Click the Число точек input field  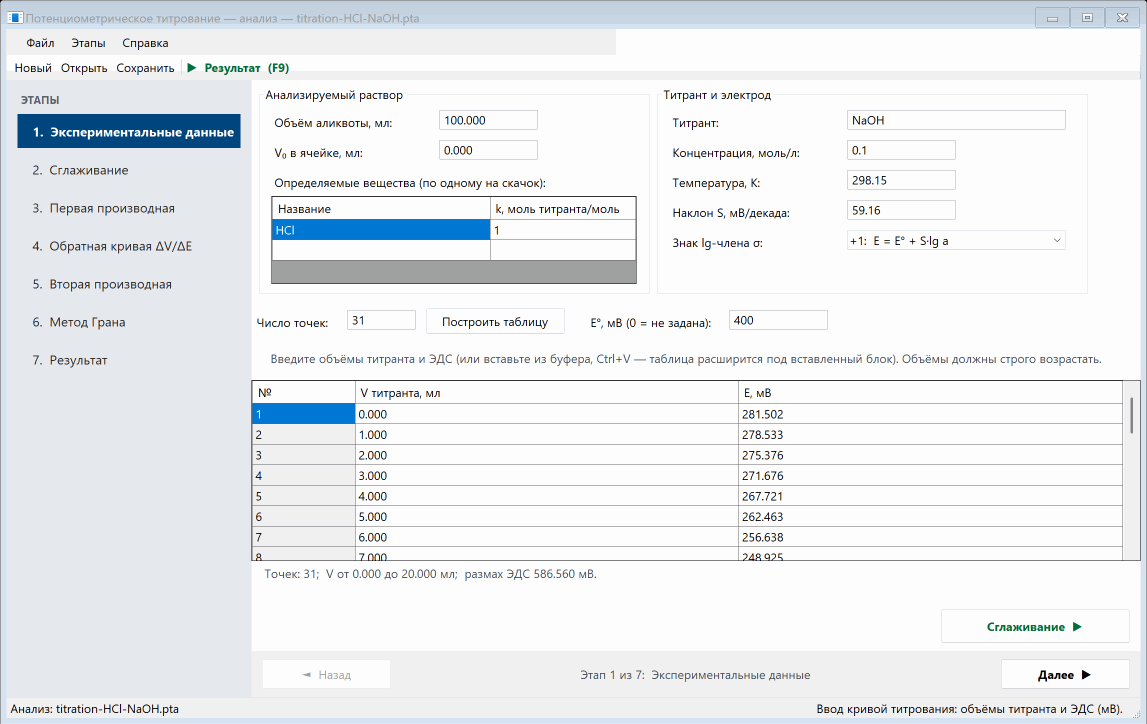click(x=381, y=320)
